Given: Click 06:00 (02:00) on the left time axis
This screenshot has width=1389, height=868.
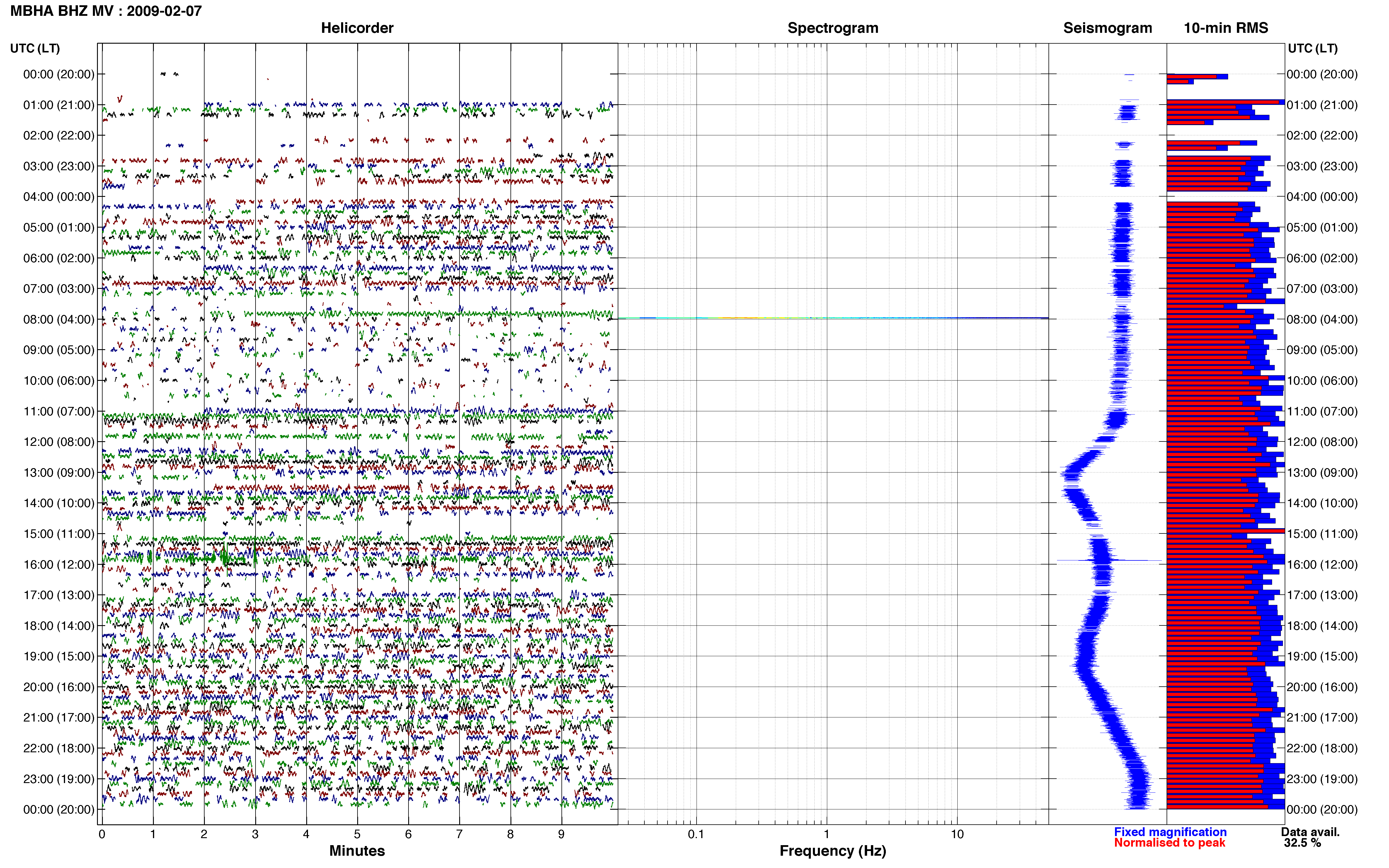Looking at the screenshot, I should pos(59,258).
